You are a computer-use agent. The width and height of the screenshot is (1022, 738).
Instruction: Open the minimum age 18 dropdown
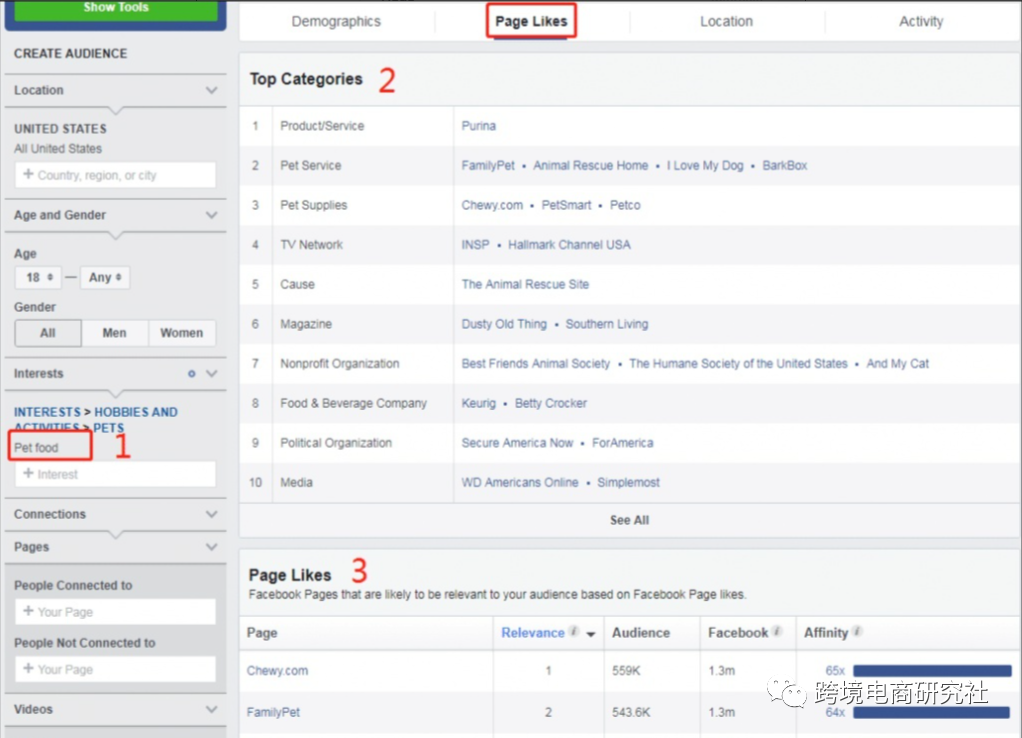click(x=38, y=277)
